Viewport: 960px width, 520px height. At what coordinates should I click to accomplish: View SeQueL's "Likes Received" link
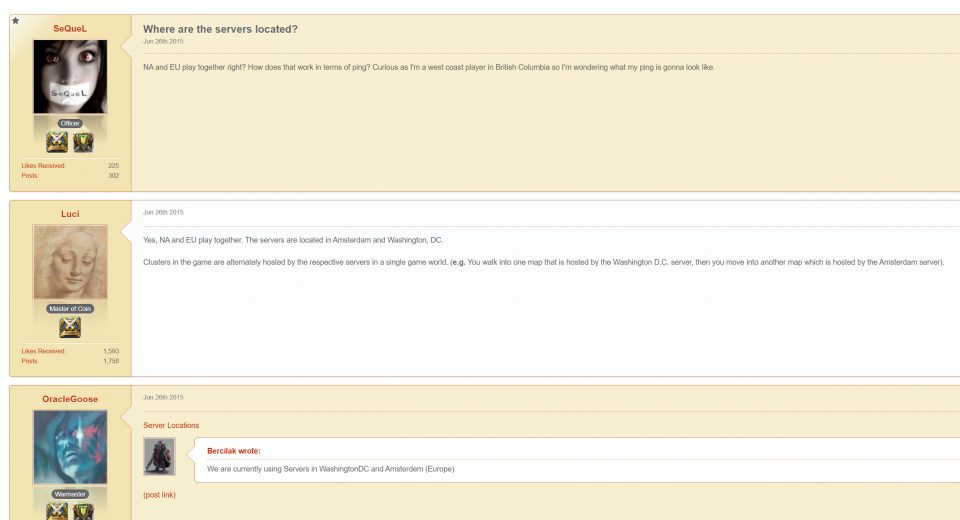coord(43,166)
